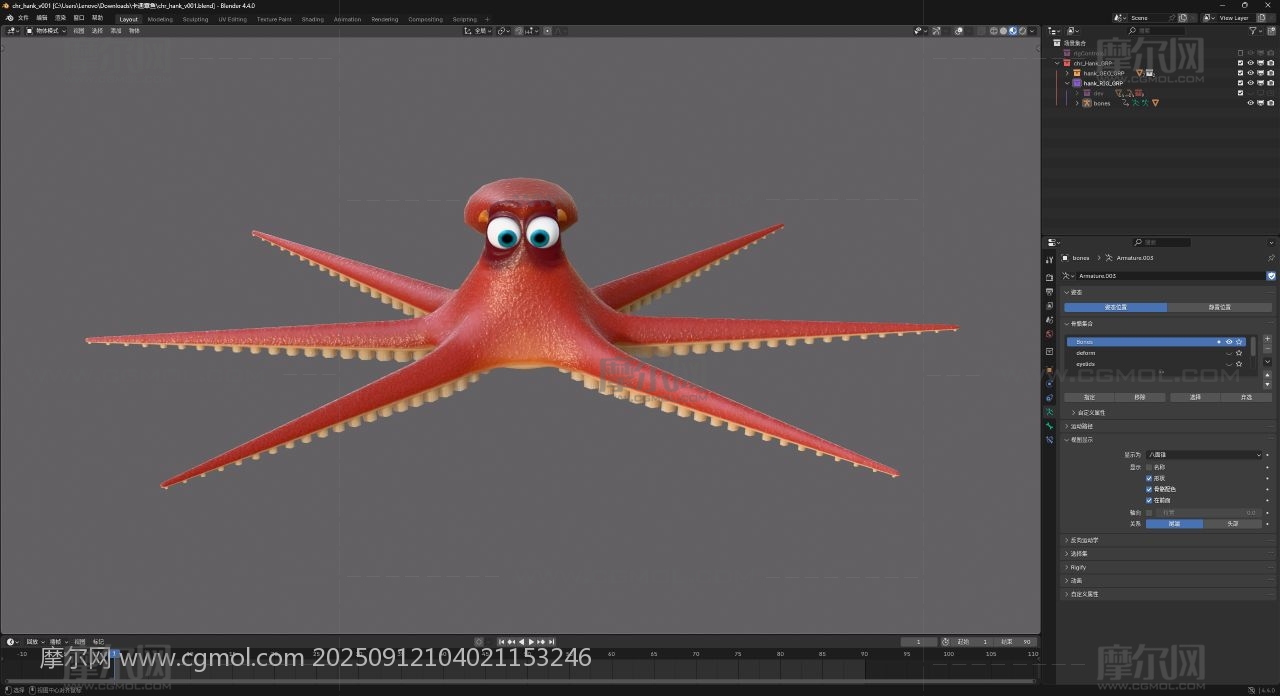Enable the 名称 (Names) display checkbox
Viewport: 1280px width, 696px height.
[x=1149, y=467]
